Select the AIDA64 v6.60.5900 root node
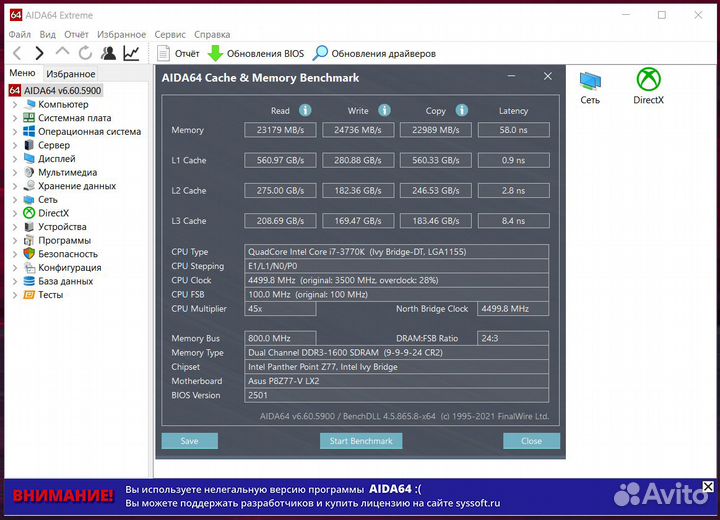 click(62, 90)
